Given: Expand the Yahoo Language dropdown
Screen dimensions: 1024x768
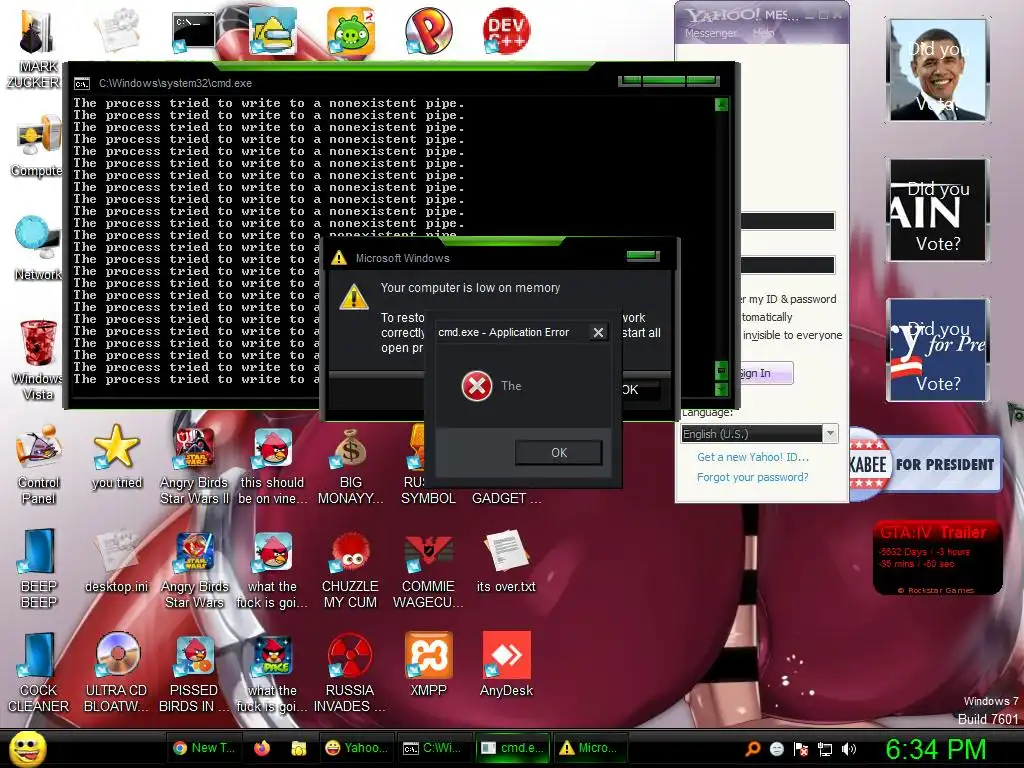Looking at the screenshot, I should click(831, 434).
